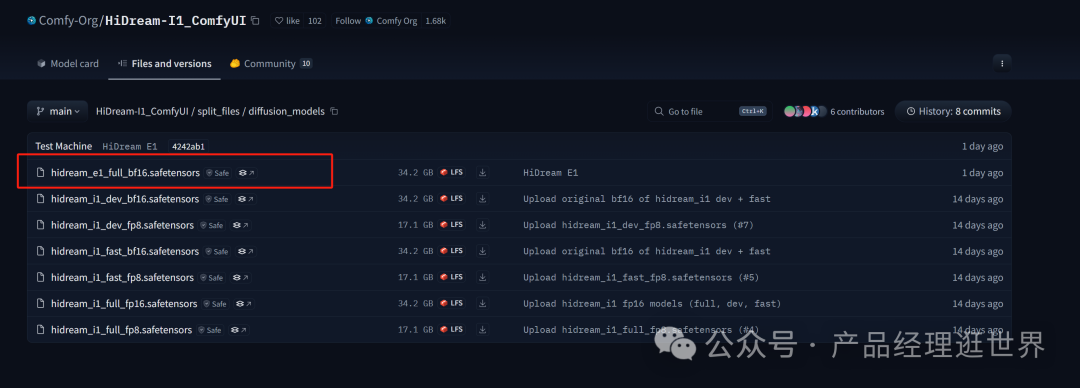Open hidream_i1_fast_fp8.safetensors file
Viewport: 1080px width, 388px height.
[122, 278]
